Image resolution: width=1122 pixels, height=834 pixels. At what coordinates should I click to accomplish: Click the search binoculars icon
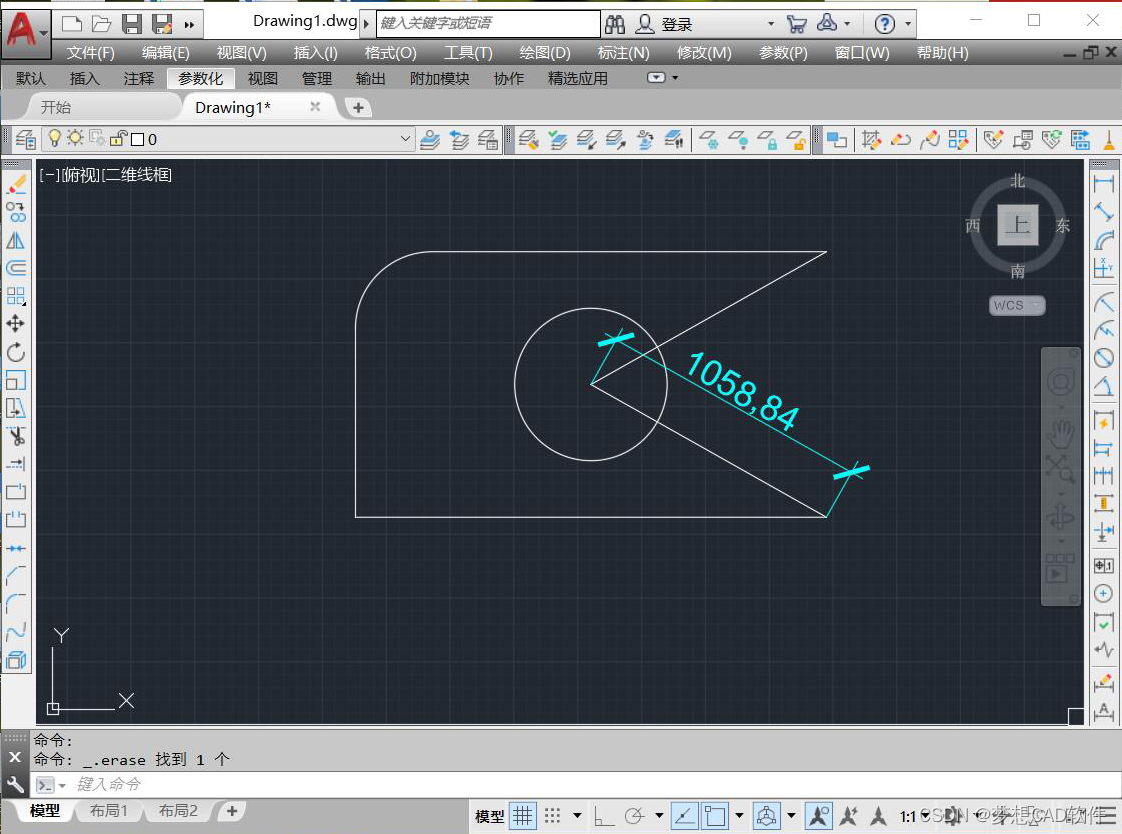pyautogui.click(x=615, y=24)
